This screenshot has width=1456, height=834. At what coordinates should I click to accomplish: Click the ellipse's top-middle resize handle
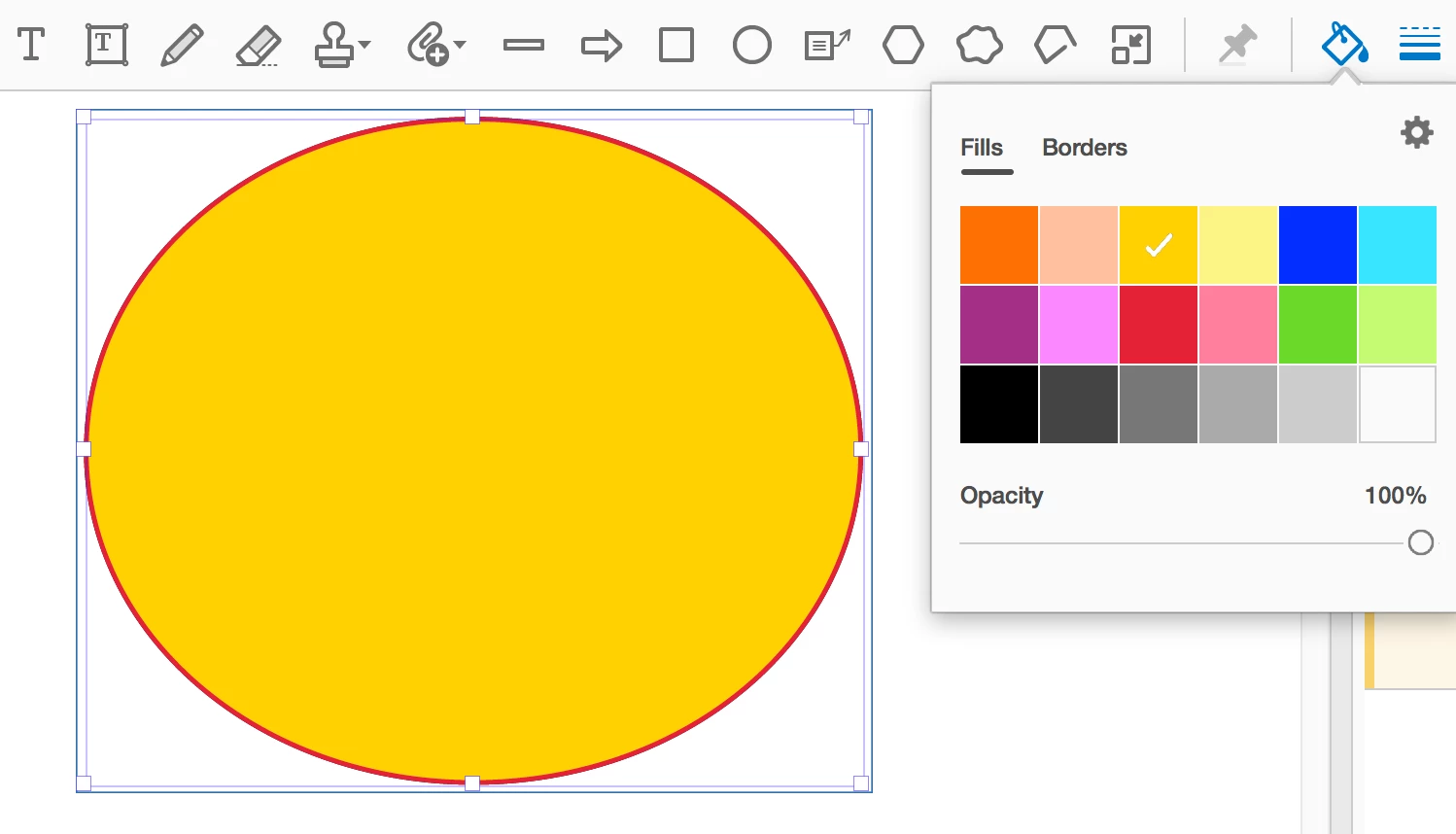472,117
